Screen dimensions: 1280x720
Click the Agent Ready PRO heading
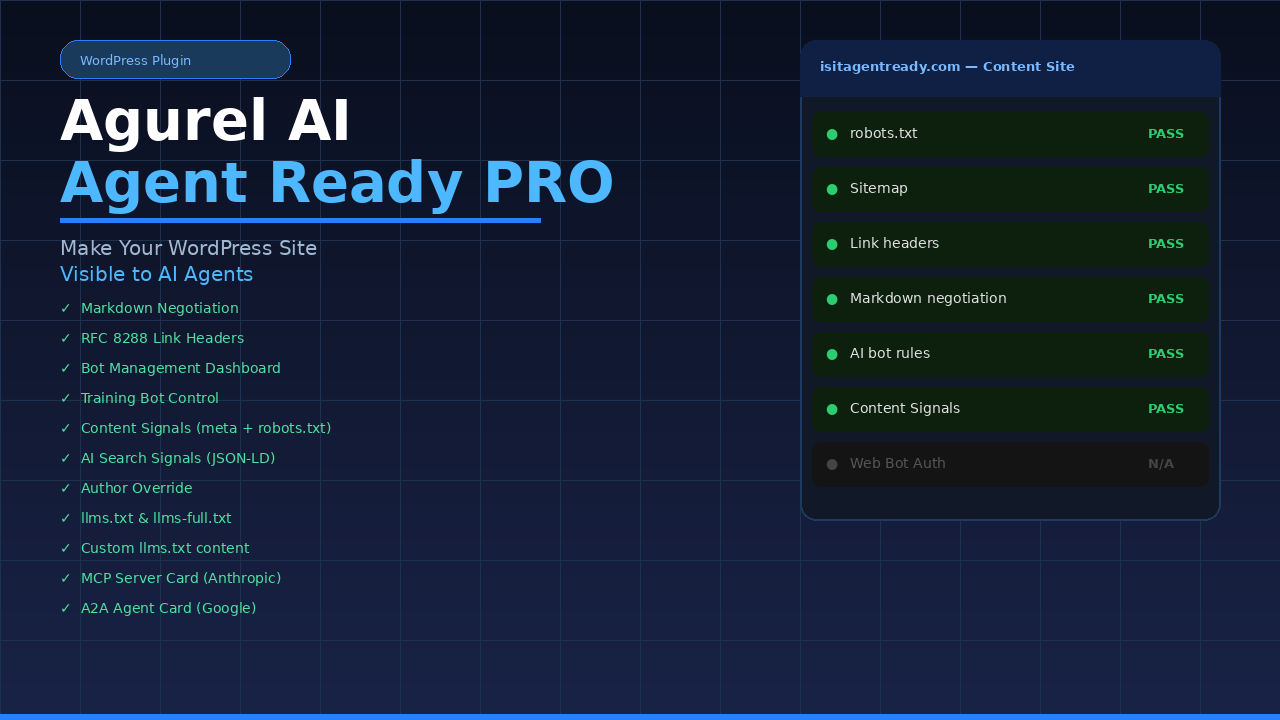coord(337,184)
